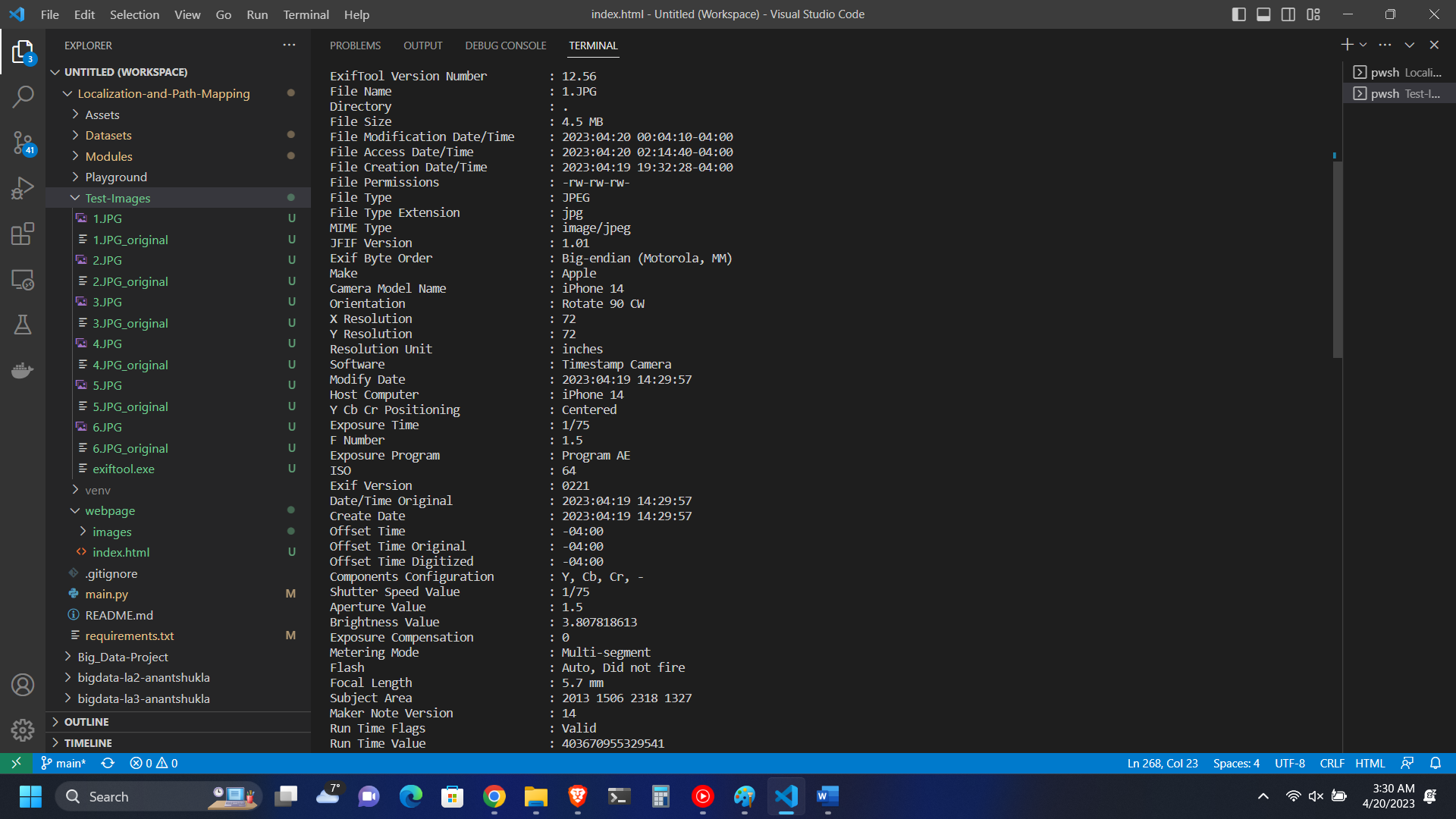Select the Testing beaker icon
This screenshot has width=1456, height=819.
[x=23, y=325]
